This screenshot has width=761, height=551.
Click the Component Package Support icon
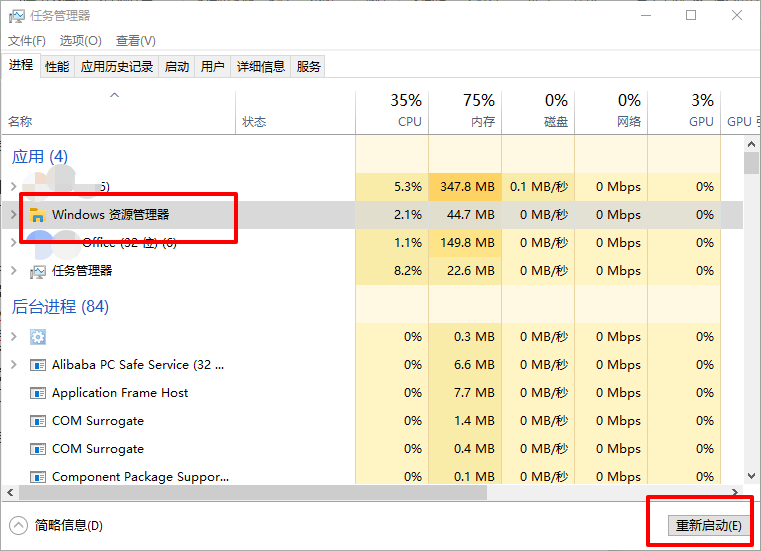(x=38, y=477)
